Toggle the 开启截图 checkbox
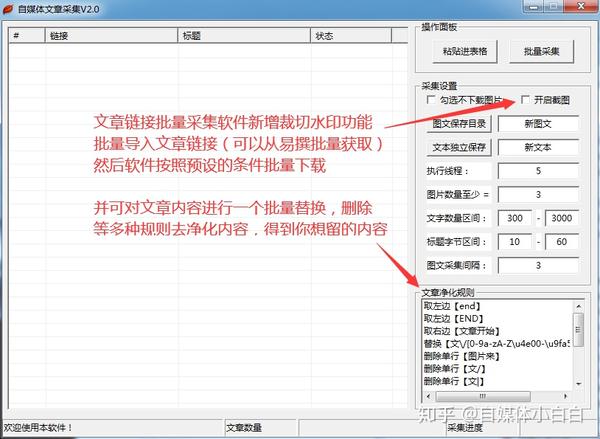The height and width of the screenshot is (439, 600). [x=526, y=100]
